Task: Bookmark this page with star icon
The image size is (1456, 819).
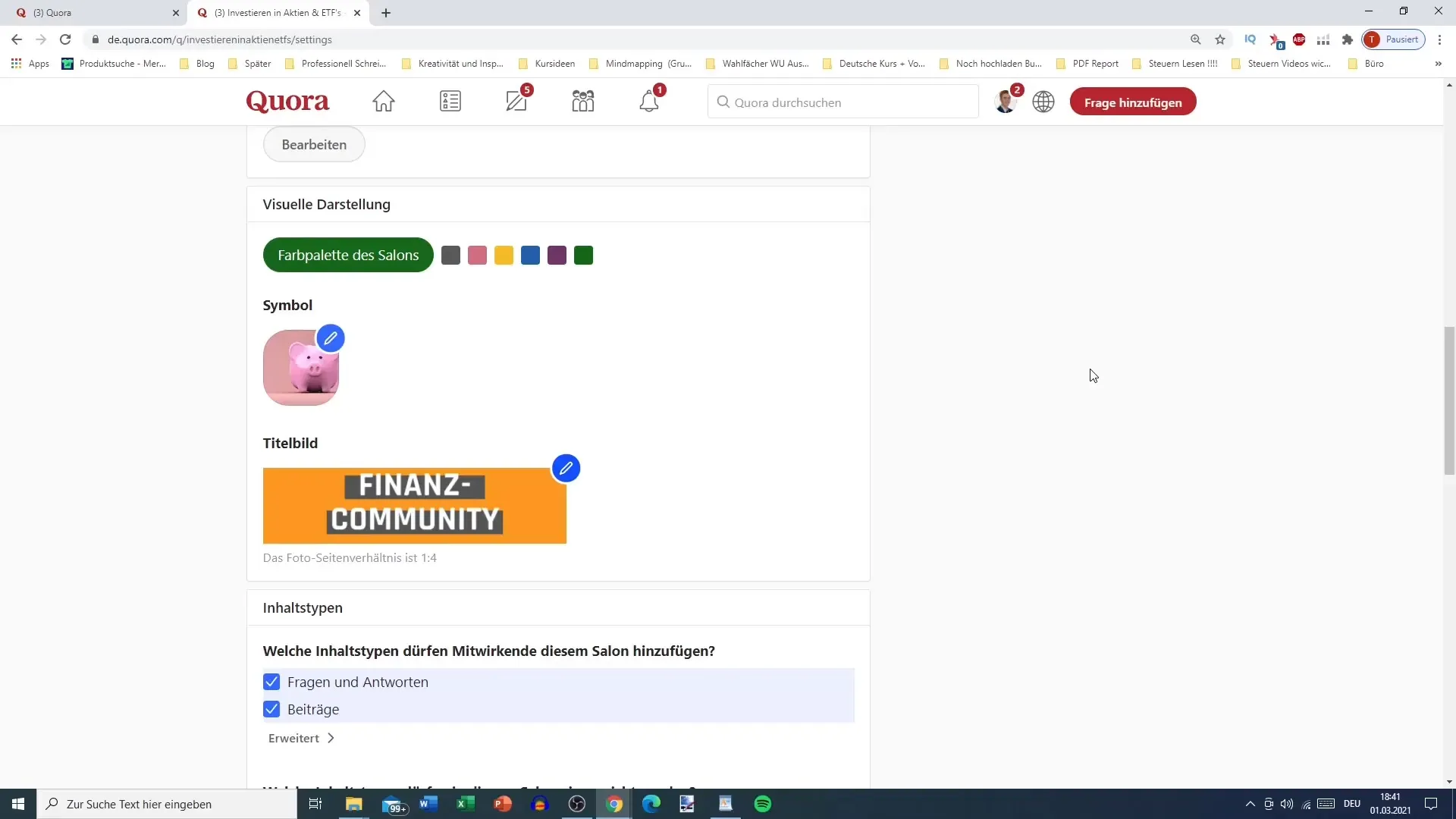Action: (1220, 39)
